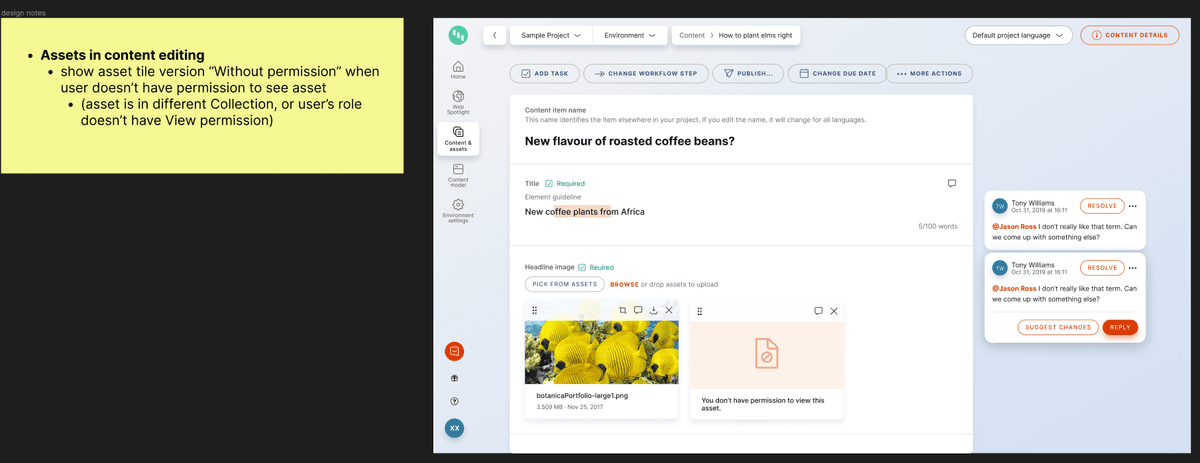
Task: Toggle the Required checkbox beside Title
Action: 549,184
